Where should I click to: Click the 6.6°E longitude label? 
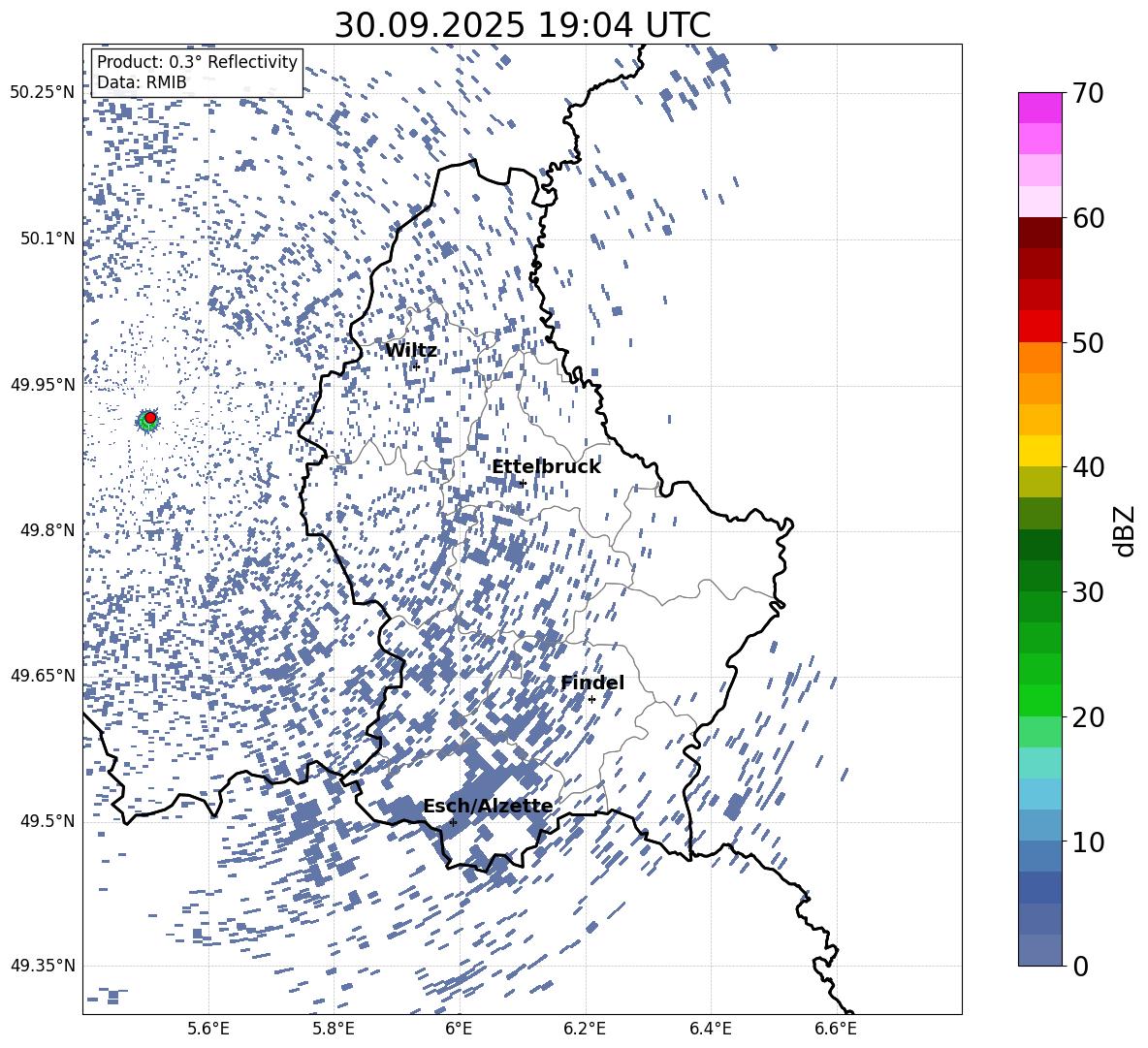(x=836, y=1029)
